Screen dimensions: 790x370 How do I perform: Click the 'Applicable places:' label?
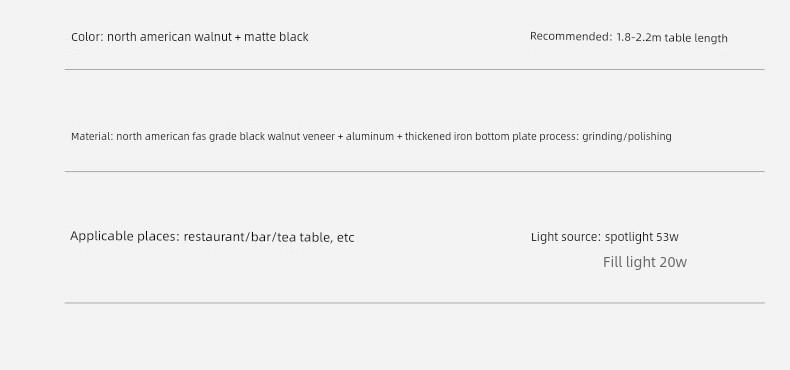(x=125, y=236)
